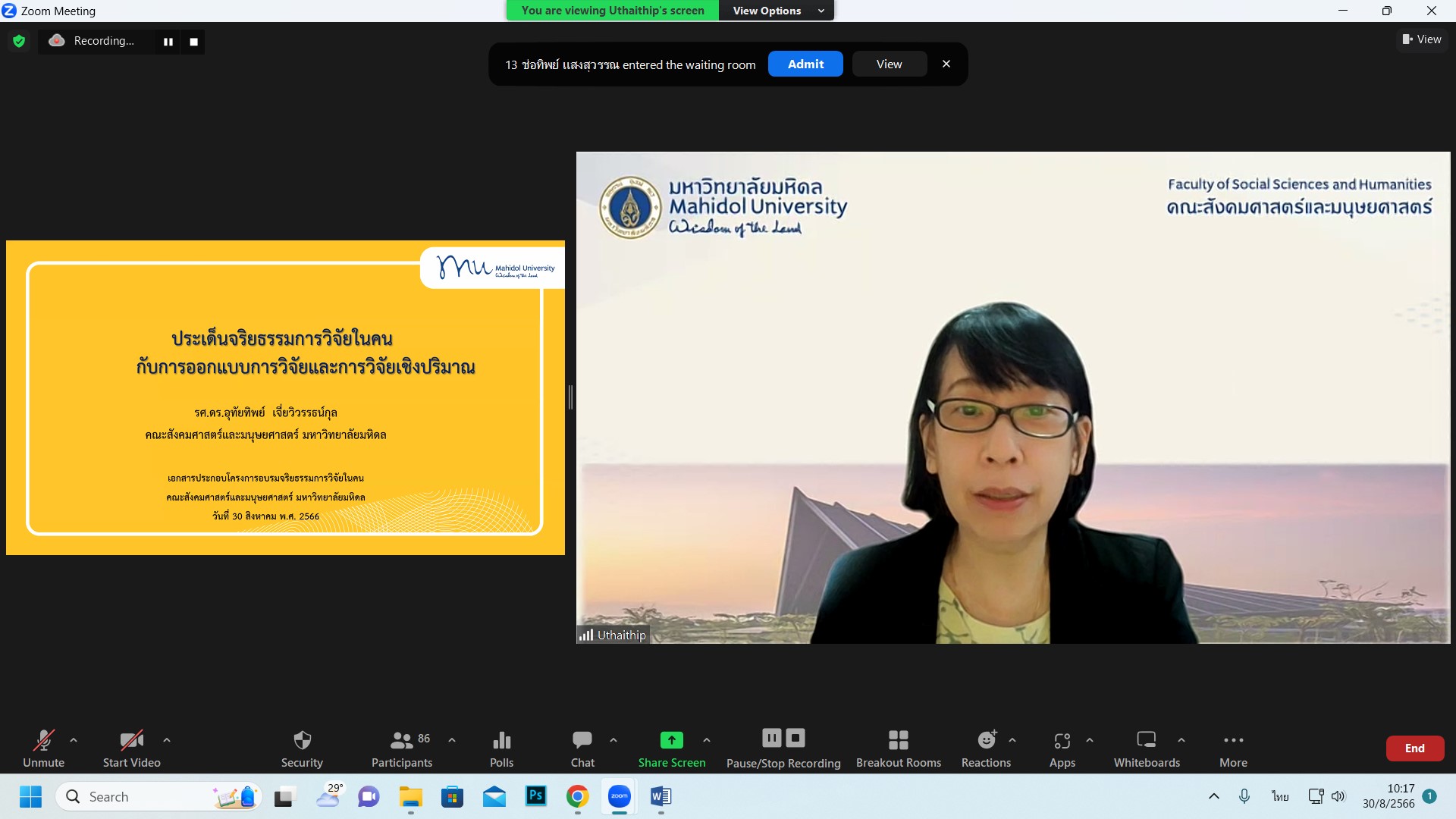Open the Reactions smiley icon
This screenshot has height=819, width=1456.
tap(987, 739)
